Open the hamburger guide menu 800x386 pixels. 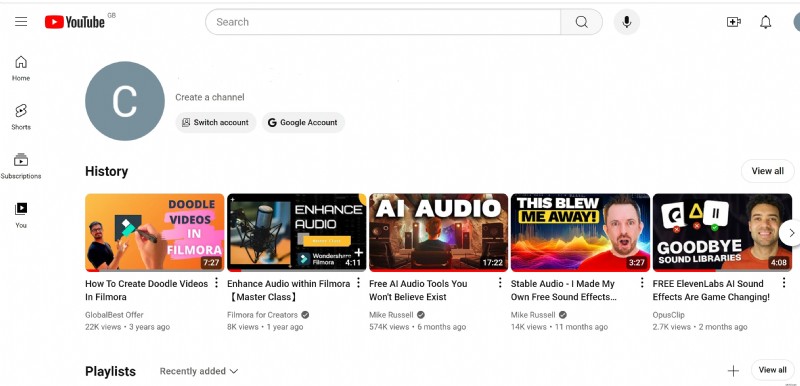coord(21,21)
